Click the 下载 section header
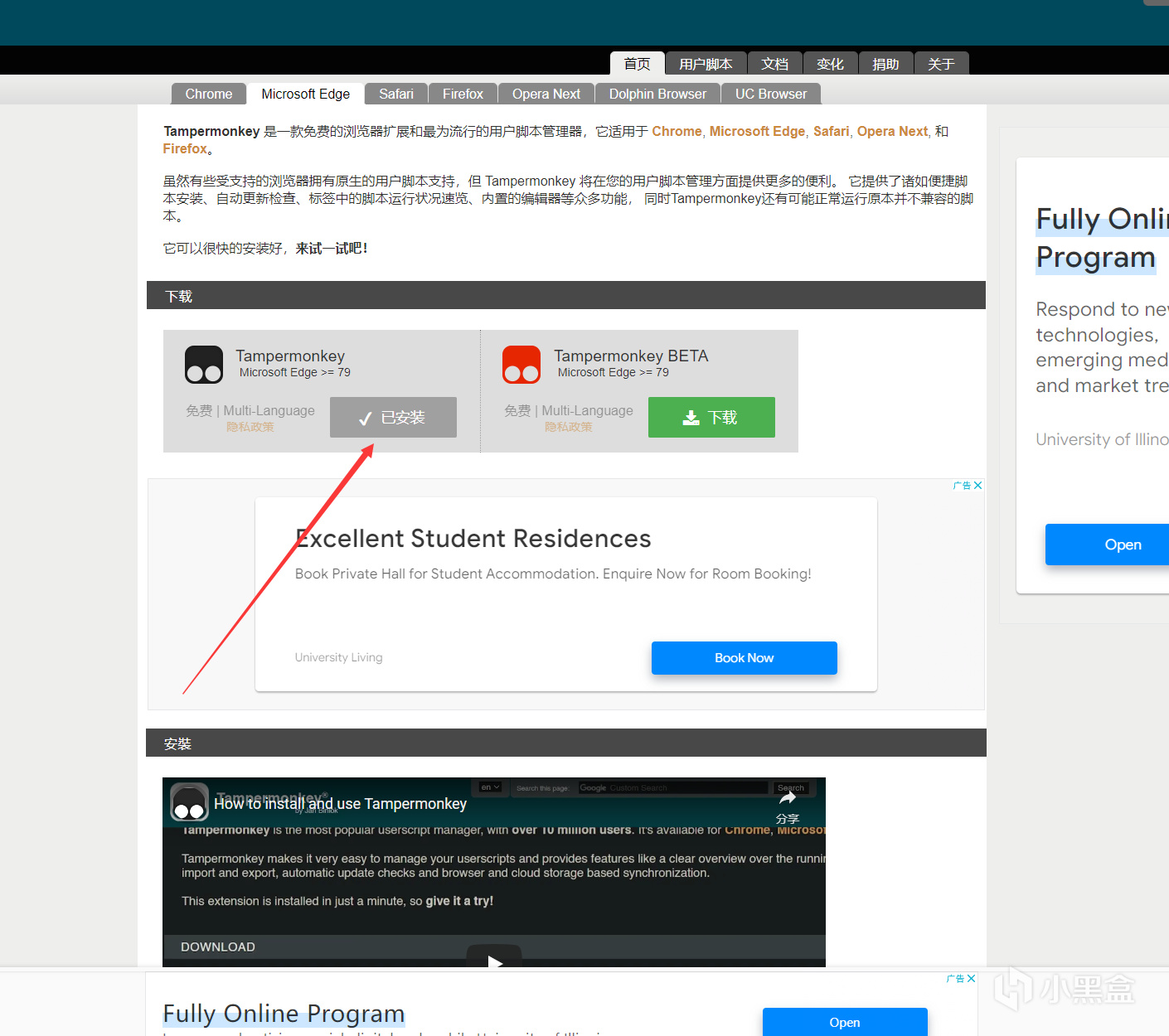This screenshot has width=1169, height=1036. click(566, 296)
